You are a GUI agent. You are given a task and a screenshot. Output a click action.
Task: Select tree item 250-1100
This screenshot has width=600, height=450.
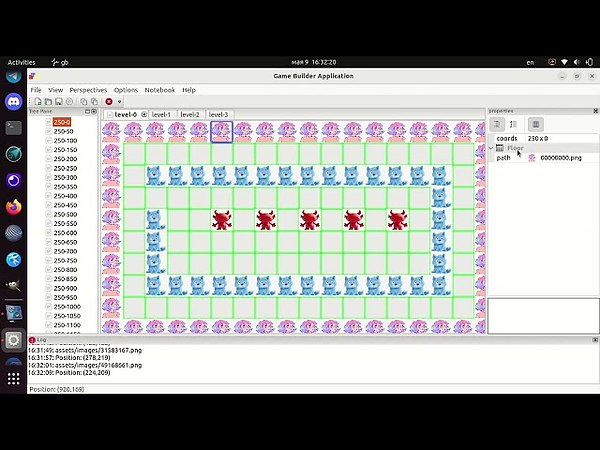(x=67, y=325)
